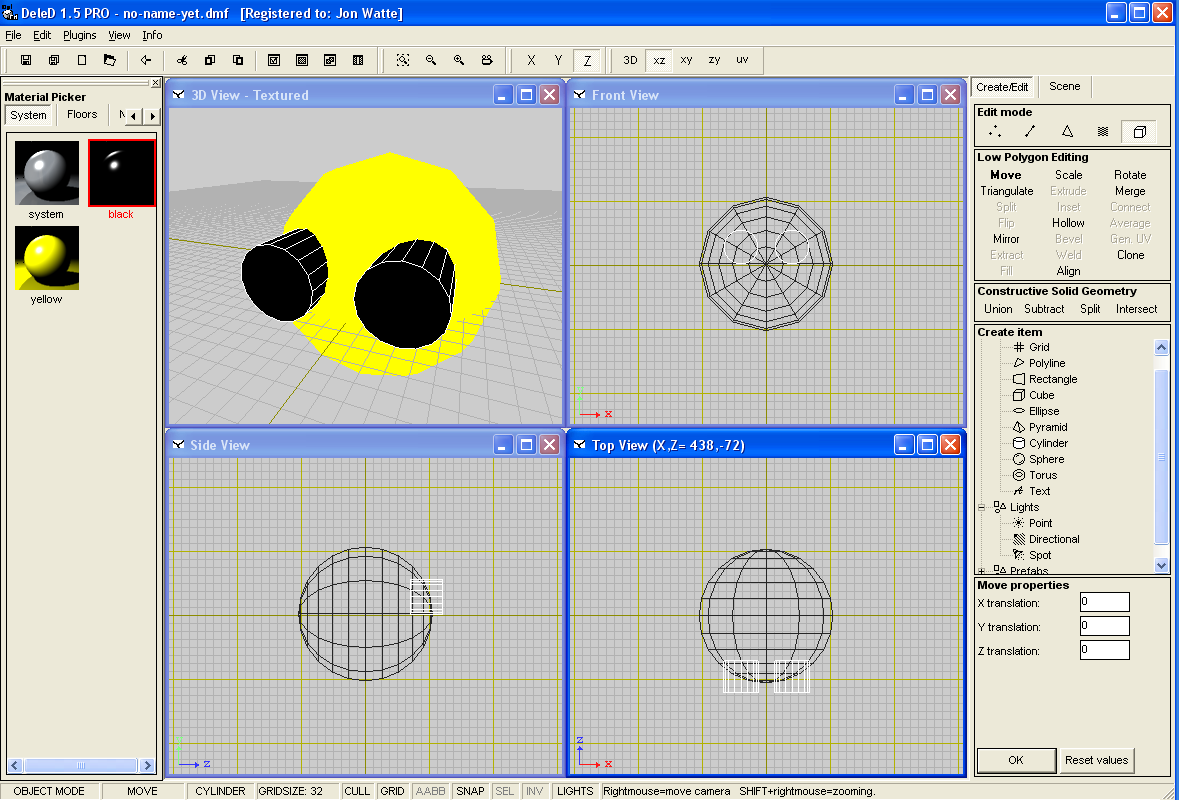Disable the GRID display toggle
The image size is (1179, 800).
point(392,790)
